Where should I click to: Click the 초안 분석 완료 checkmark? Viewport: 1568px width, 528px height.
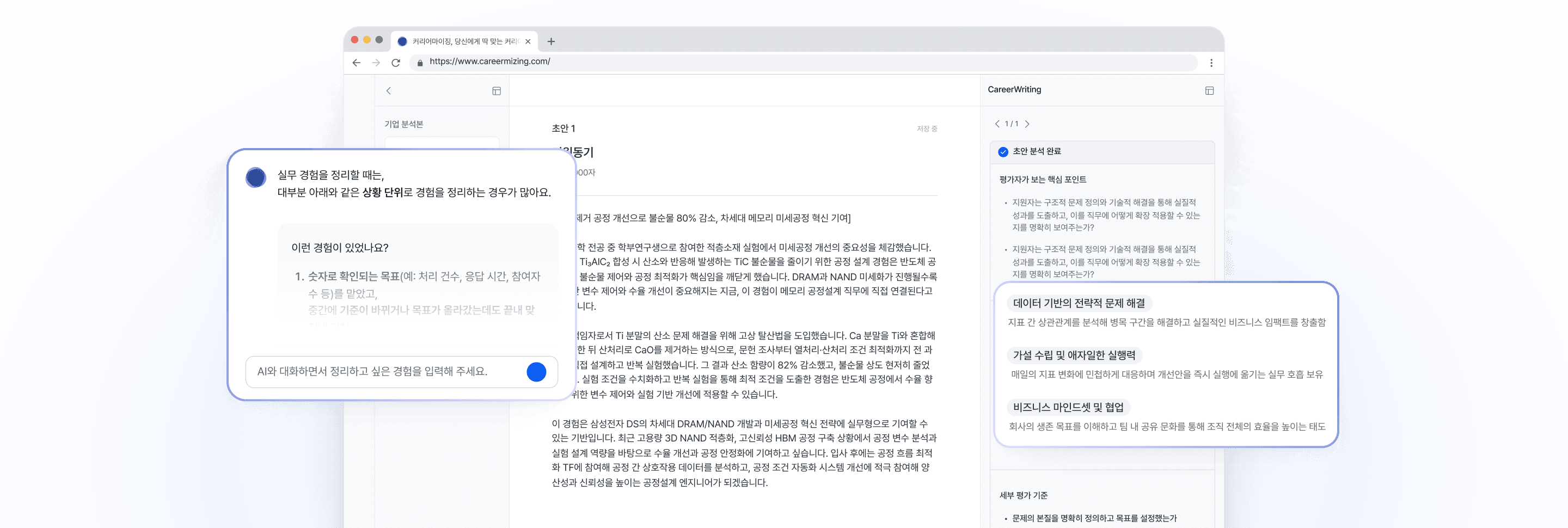(x=1002, y=151)
